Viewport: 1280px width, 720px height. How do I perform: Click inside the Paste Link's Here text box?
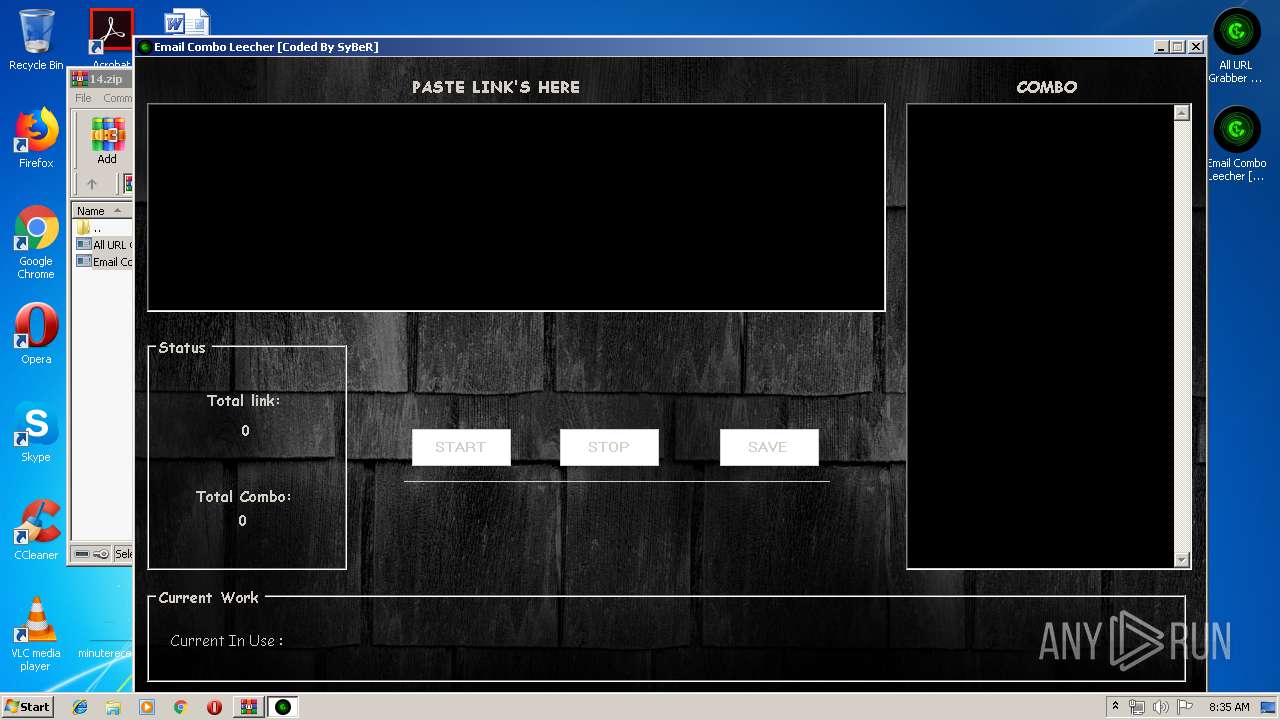[x=516, y=207]
